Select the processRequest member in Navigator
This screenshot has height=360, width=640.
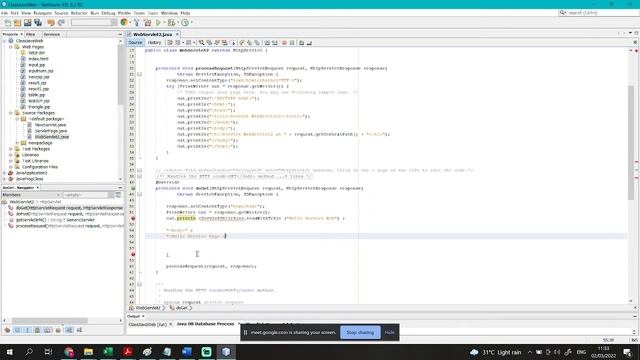[x=69, y=226]
